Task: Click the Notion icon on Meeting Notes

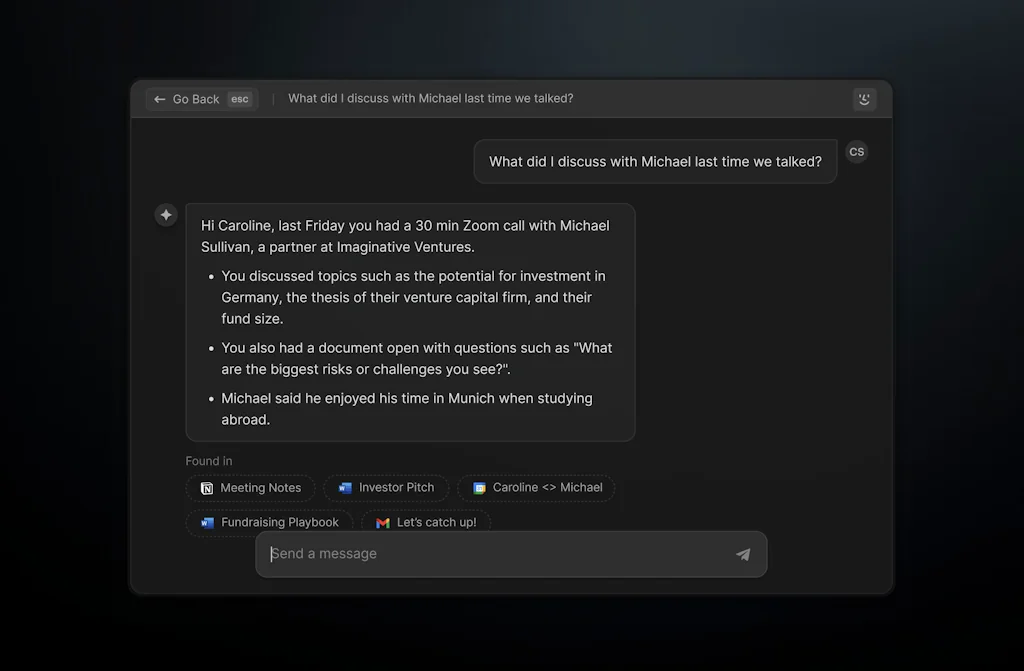Action: coord(208,488)
